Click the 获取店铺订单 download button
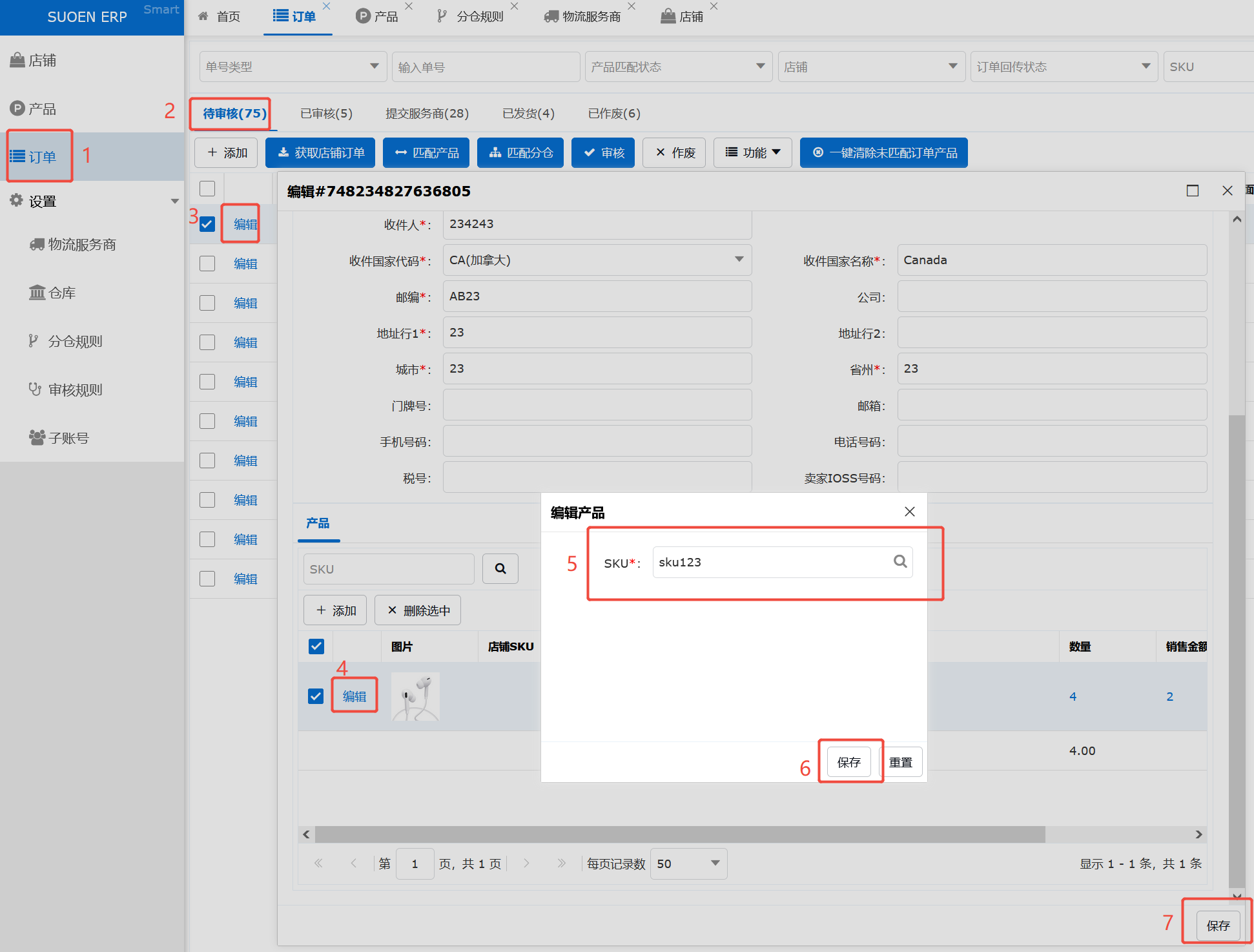1254x952 pixels. pyautogui.click(x=321, y=152)
